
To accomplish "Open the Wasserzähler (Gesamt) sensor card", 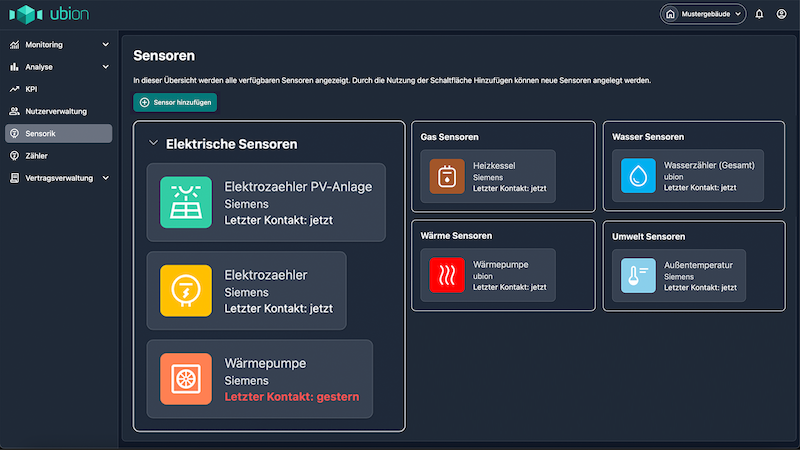I will 688,176.
